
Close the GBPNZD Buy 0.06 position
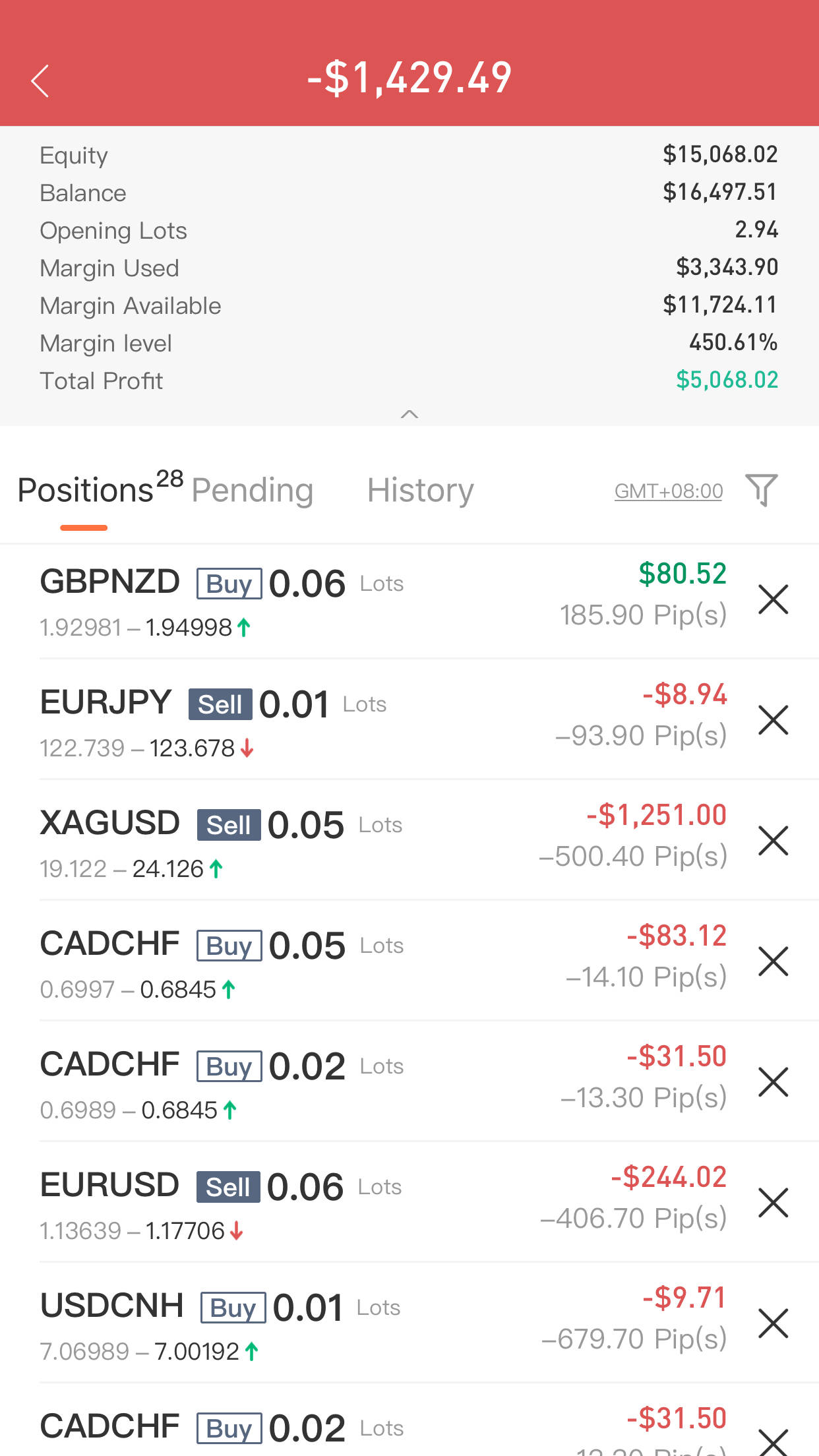click(x=773, y=599)
